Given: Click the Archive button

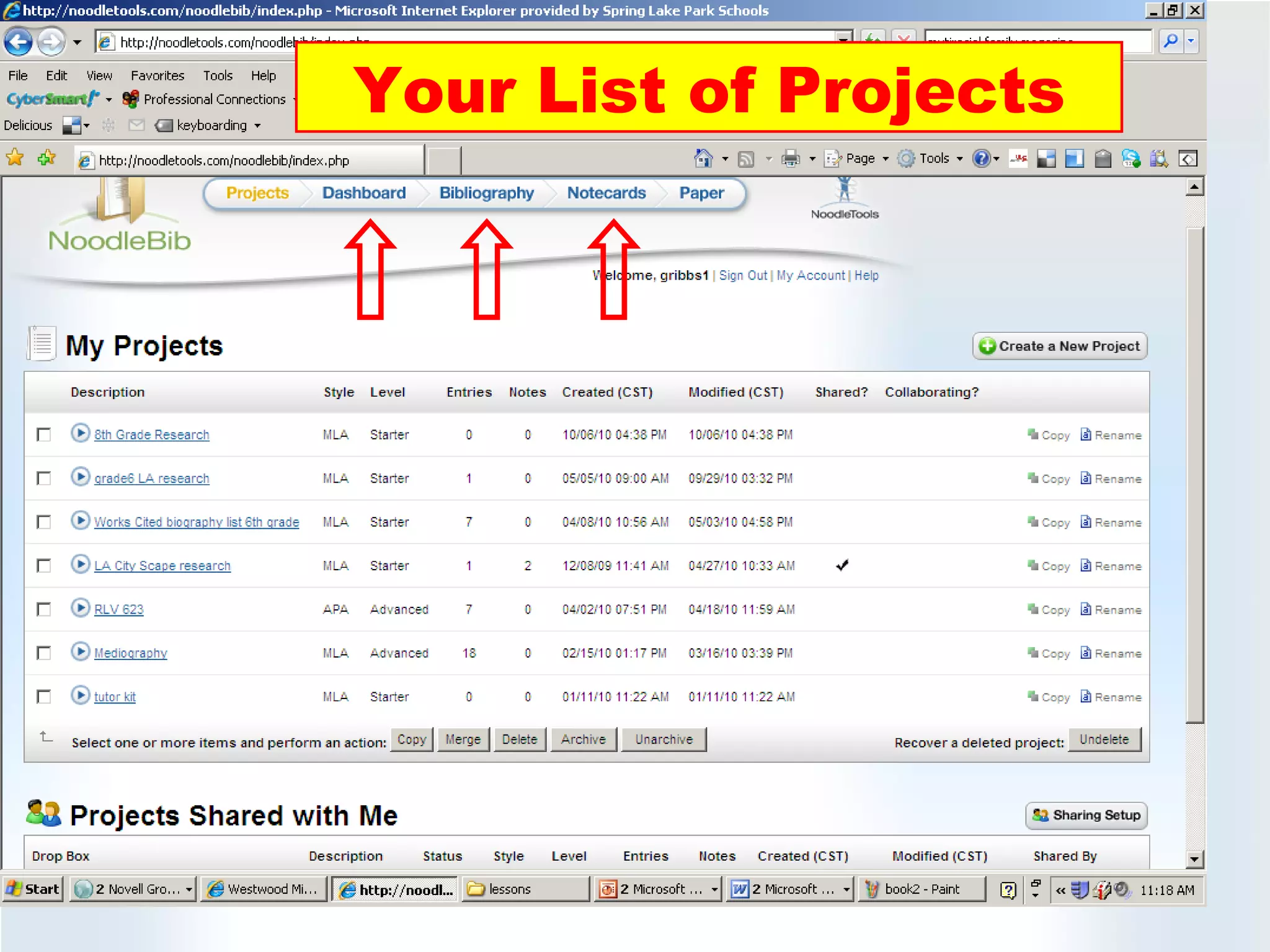Looking at the screenshot, I should coord(584,739).
